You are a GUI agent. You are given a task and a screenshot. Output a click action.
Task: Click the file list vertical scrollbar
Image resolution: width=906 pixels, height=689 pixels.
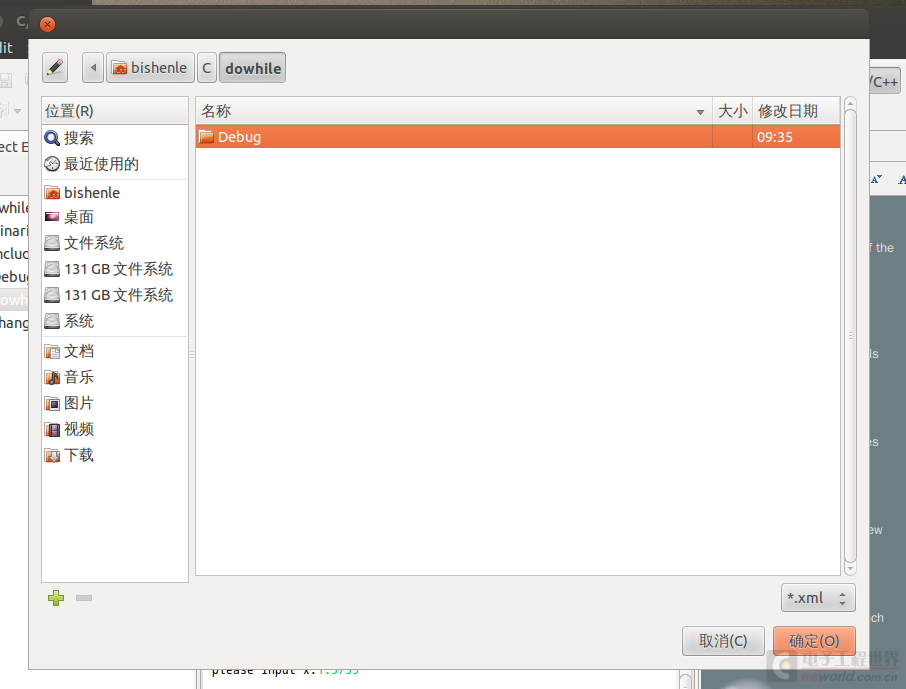point(850,336)
